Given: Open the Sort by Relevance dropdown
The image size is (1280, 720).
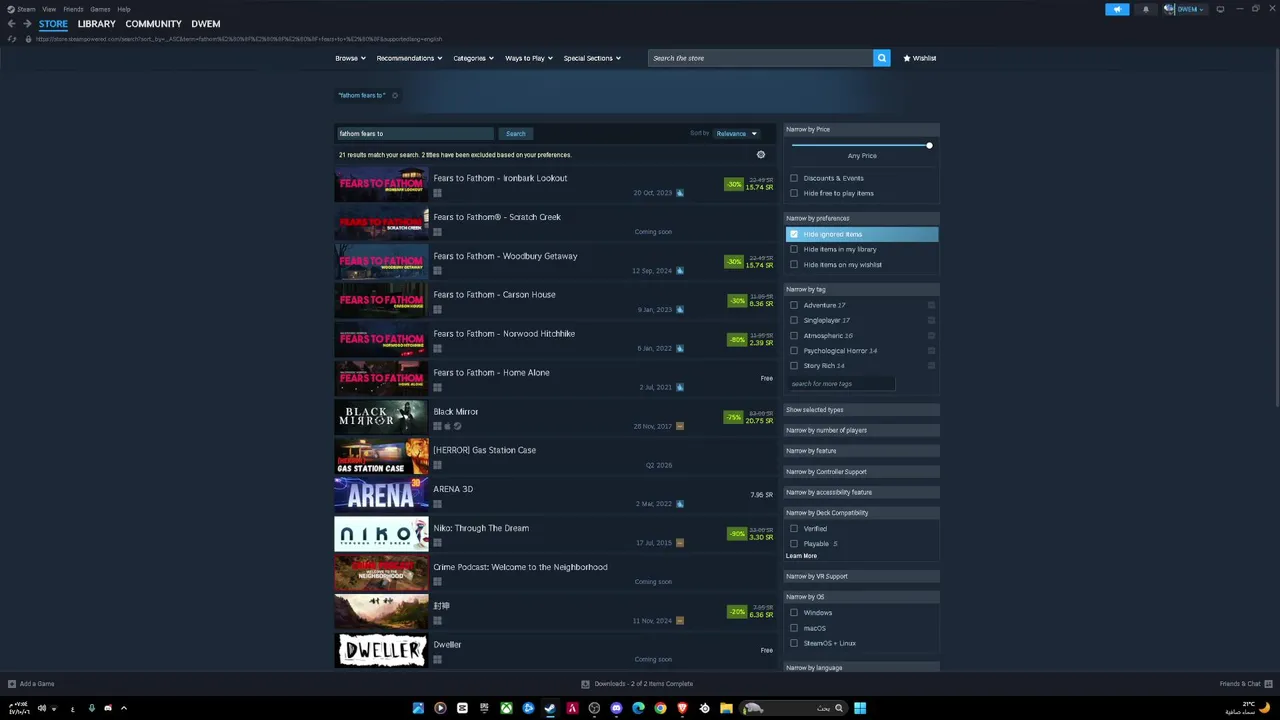Looking at the screenshot, I should 737,133.
